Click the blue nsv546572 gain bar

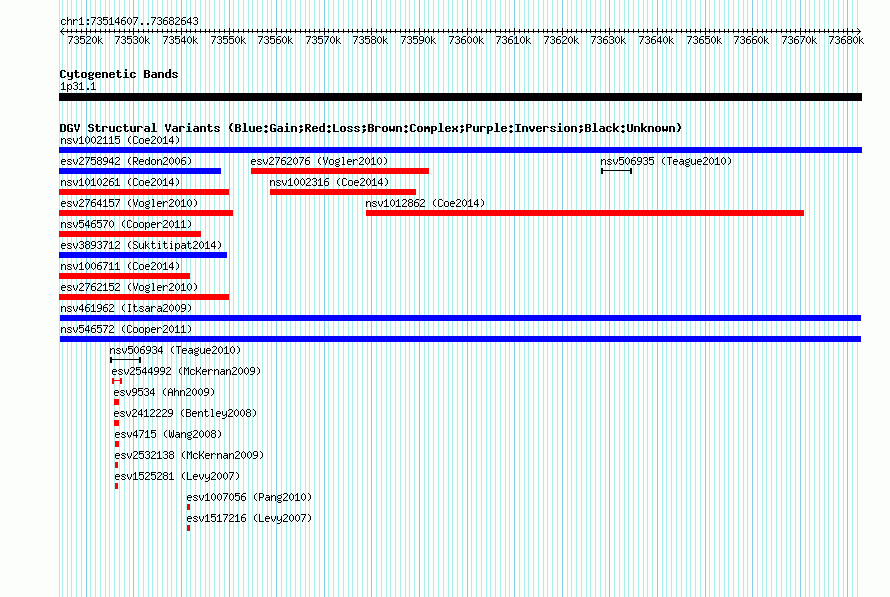coord(460,339)
